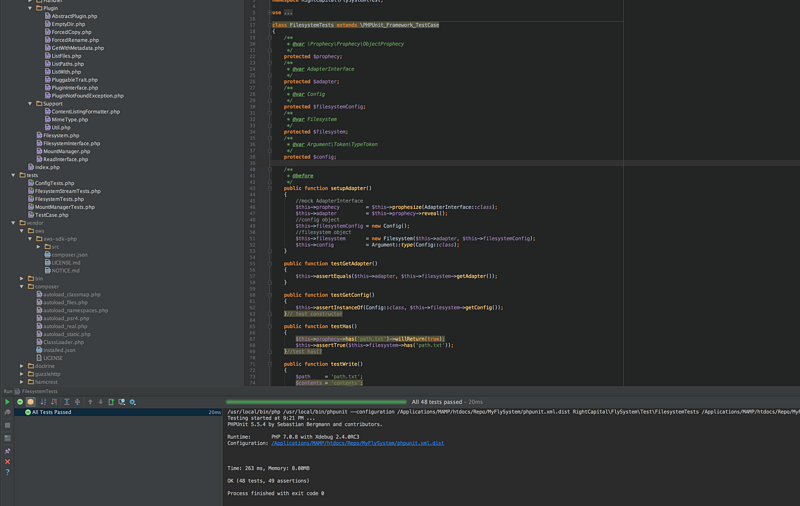Open PluginNotFoundException.php file

coord(84,96)
